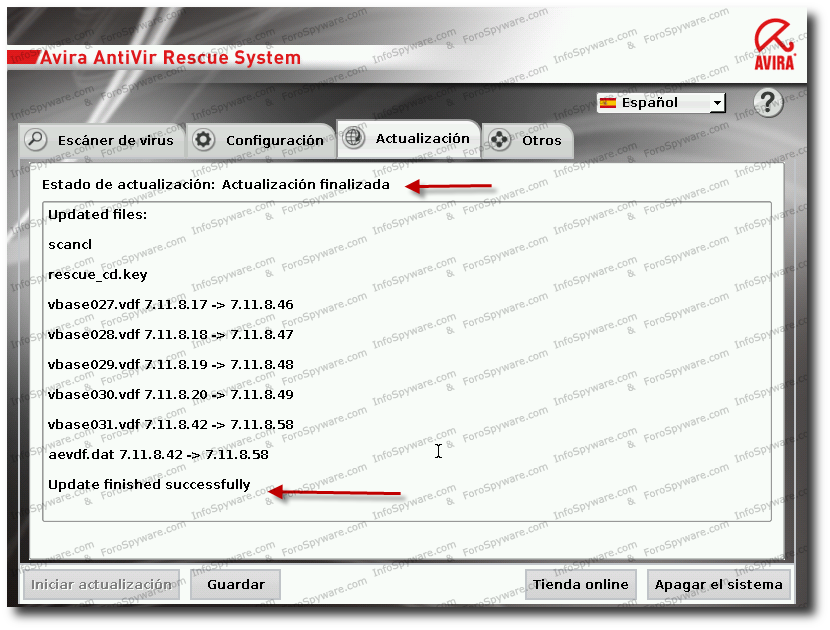Open Tienda online

pyautogui.click(x=581, y=584)
